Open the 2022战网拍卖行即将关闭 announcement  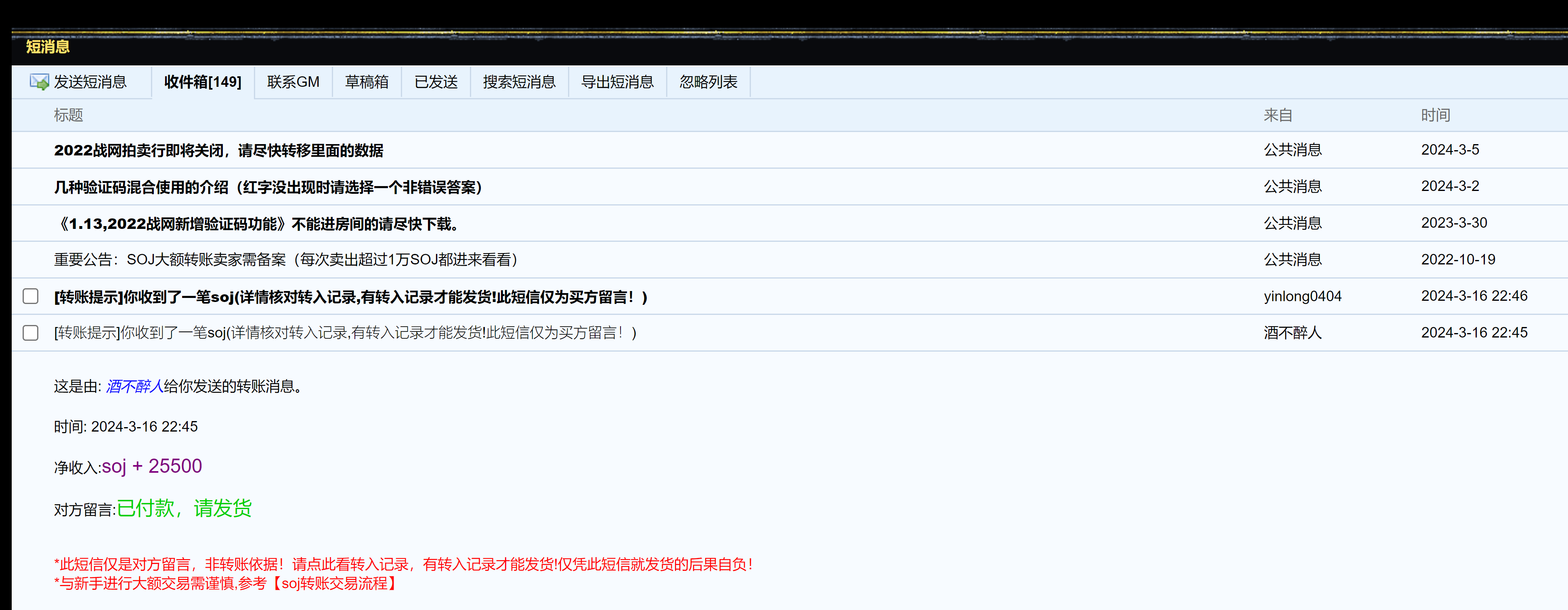point(218,150)
